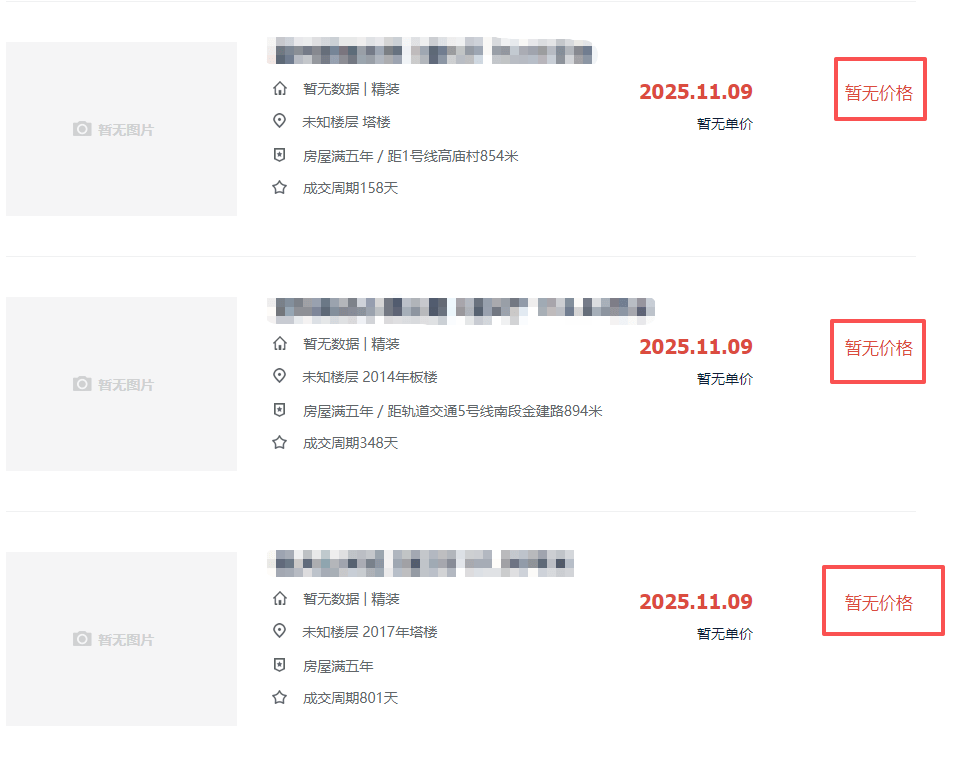Screen dimensions: 964x764
Task: Click house icon in the 成交周期348天 listing
Action: pyautogui.click(x=280, y=344)
